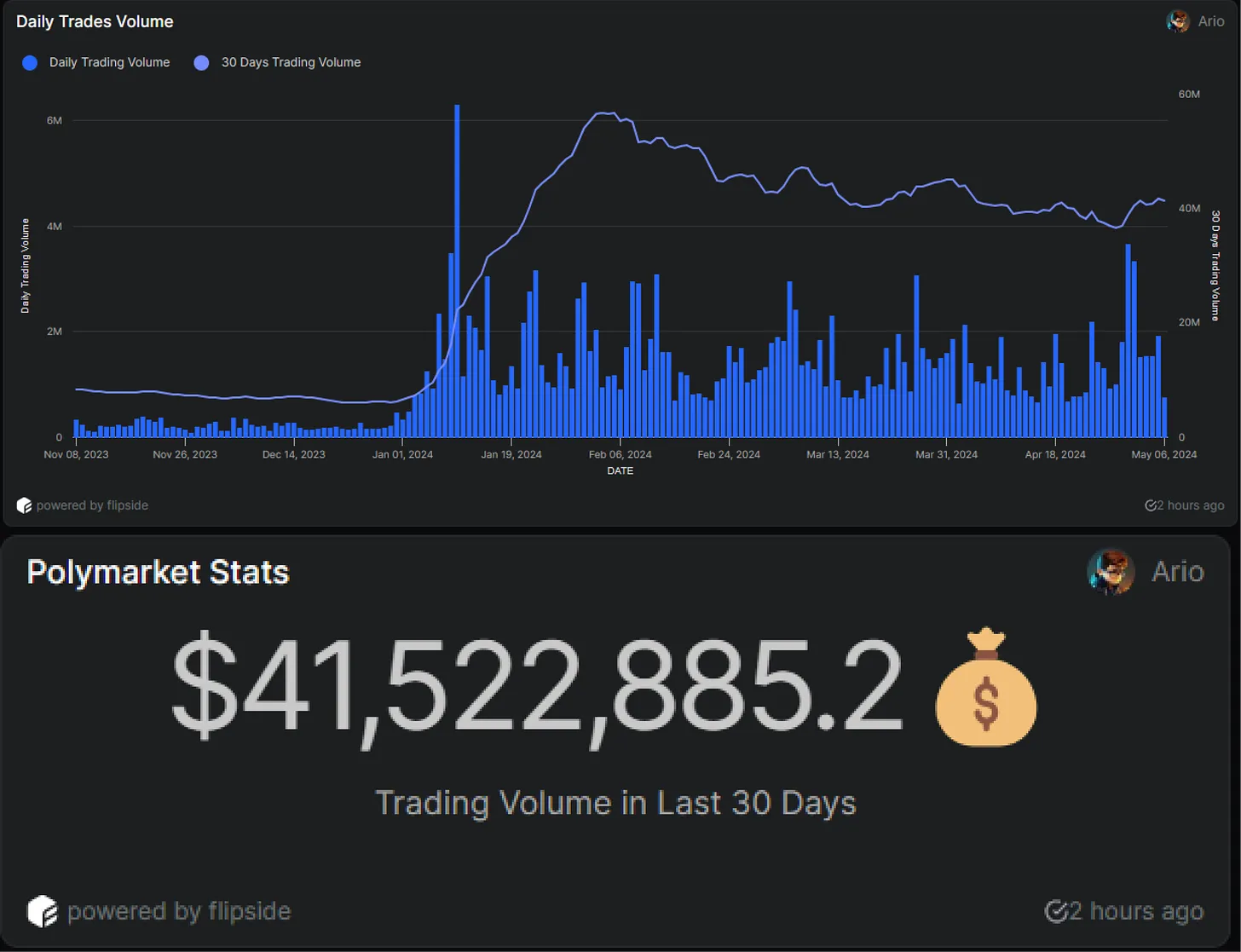Open the 'powered by flipside' link under the chart
This screenshot has height=952, width=1241.
[x=92, y=505]
